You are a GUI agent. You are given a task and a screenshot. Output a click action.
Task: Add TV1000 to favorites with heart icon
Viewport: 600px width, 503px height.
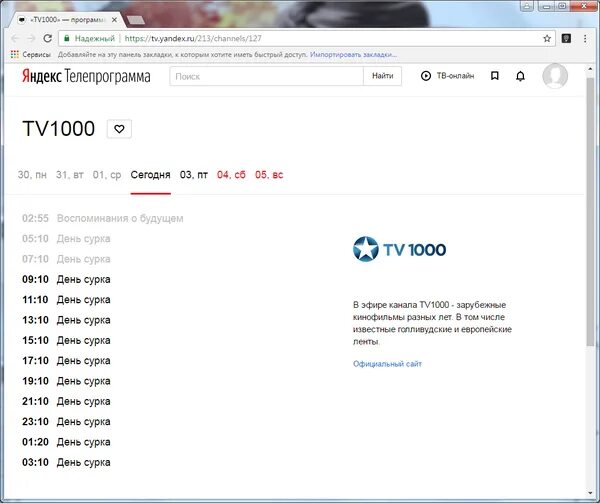coord(119,129)
